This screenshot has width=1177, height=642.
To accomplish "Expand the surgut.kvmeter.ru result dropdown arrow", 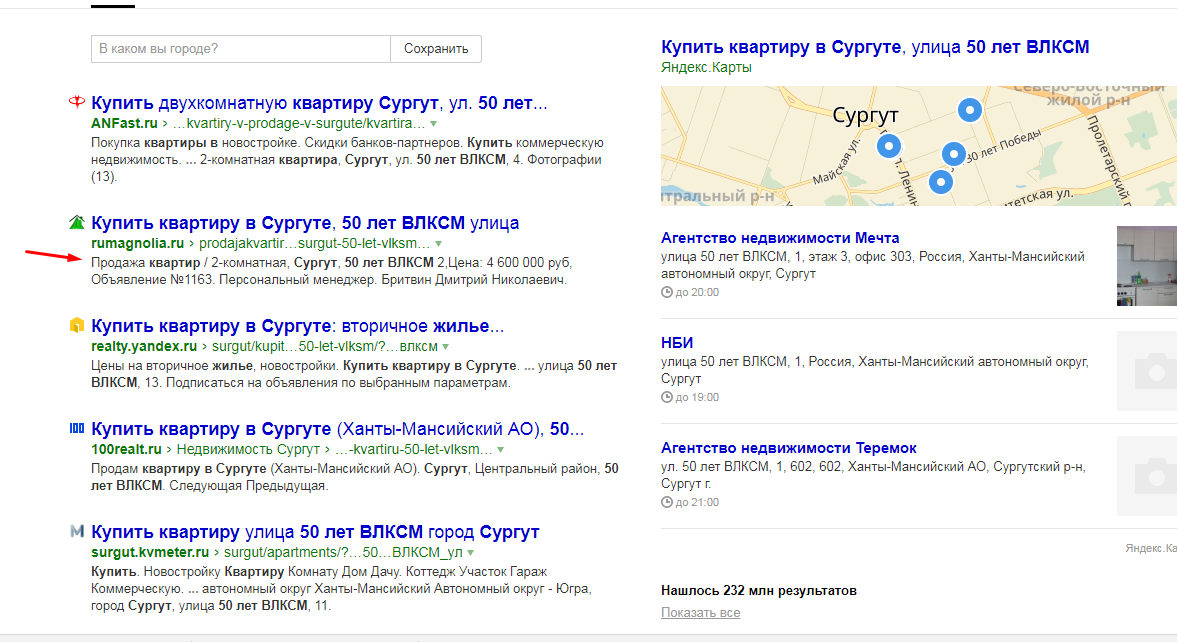I will (x=471, y=553).
